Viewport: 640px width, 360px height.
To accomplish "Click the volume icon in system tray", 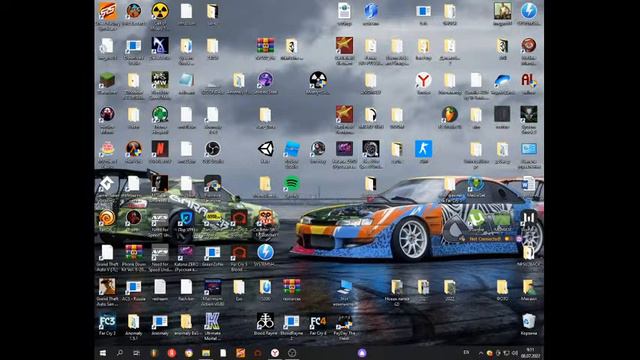I will click(515, 353).
